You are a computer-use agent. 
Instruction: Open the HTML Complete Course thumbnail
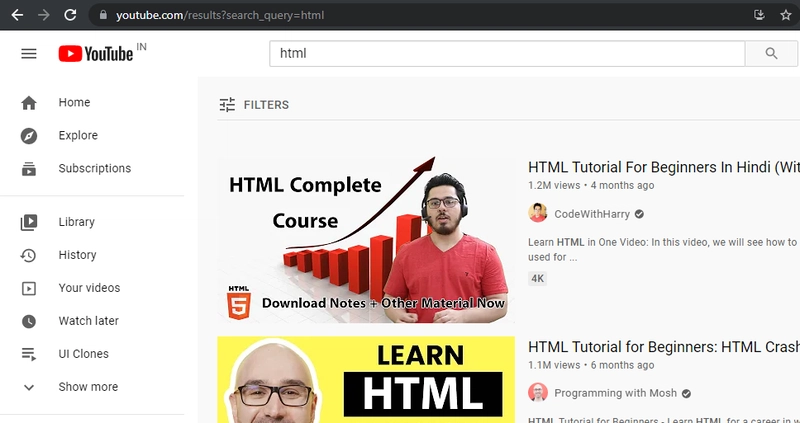[366, 240]
